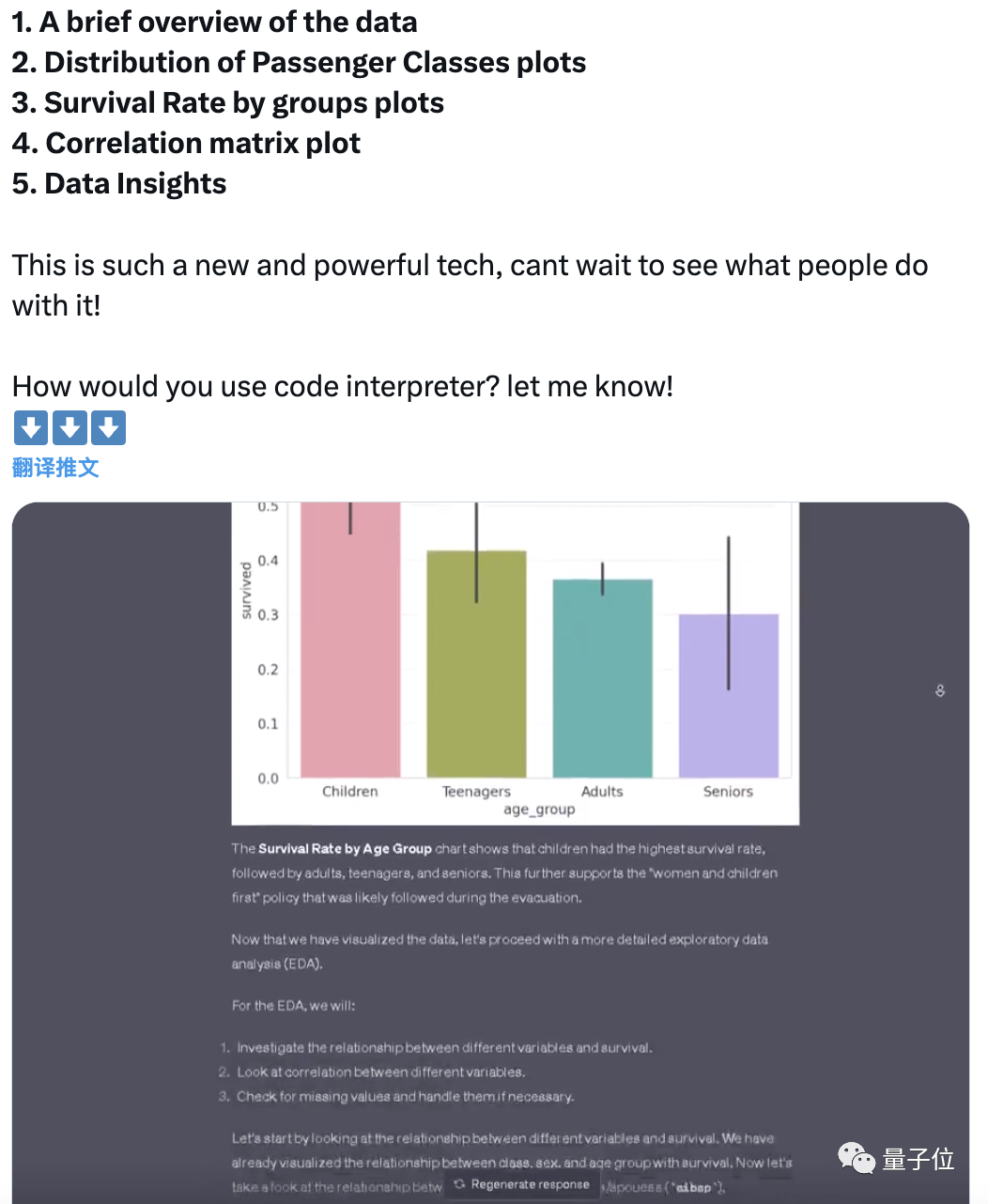Click the refresh icon in Regenerate response
Viewport: 988px width, 1204px height.
(x=459, y=1184)
